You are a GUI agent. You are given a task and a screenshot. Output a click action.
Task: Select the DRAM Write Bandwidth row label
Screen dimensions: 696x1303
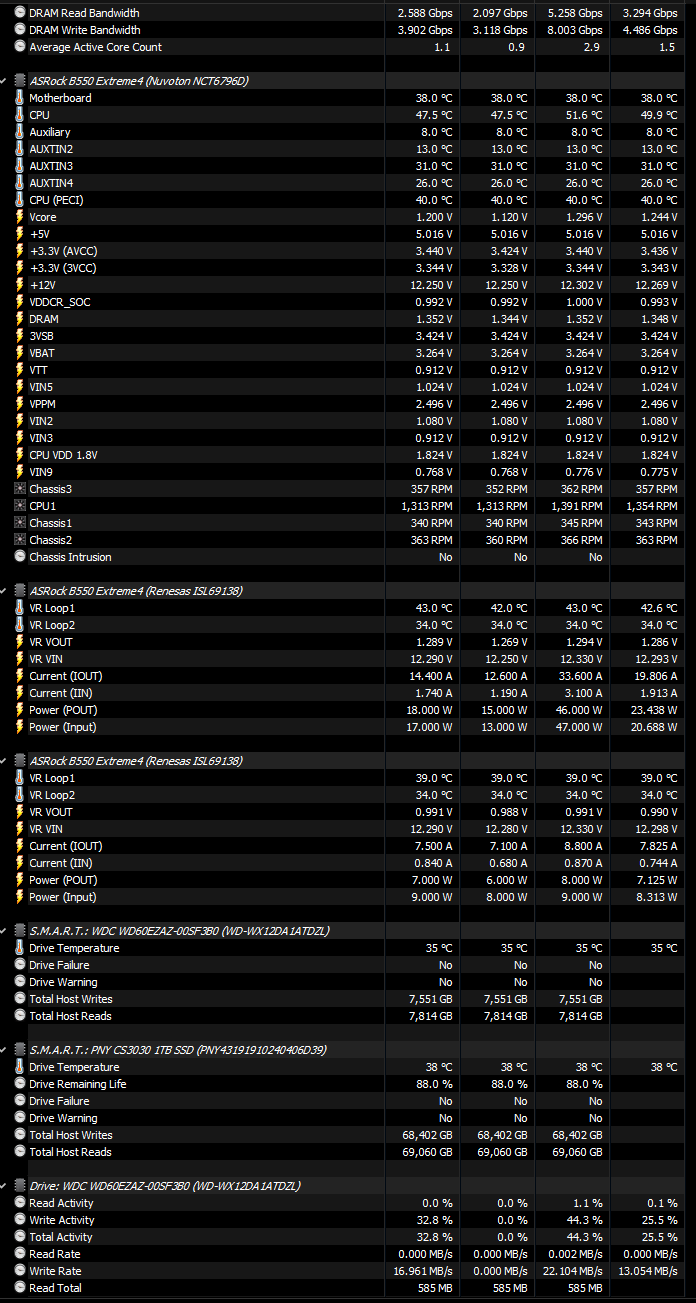(x=84, y=30)
